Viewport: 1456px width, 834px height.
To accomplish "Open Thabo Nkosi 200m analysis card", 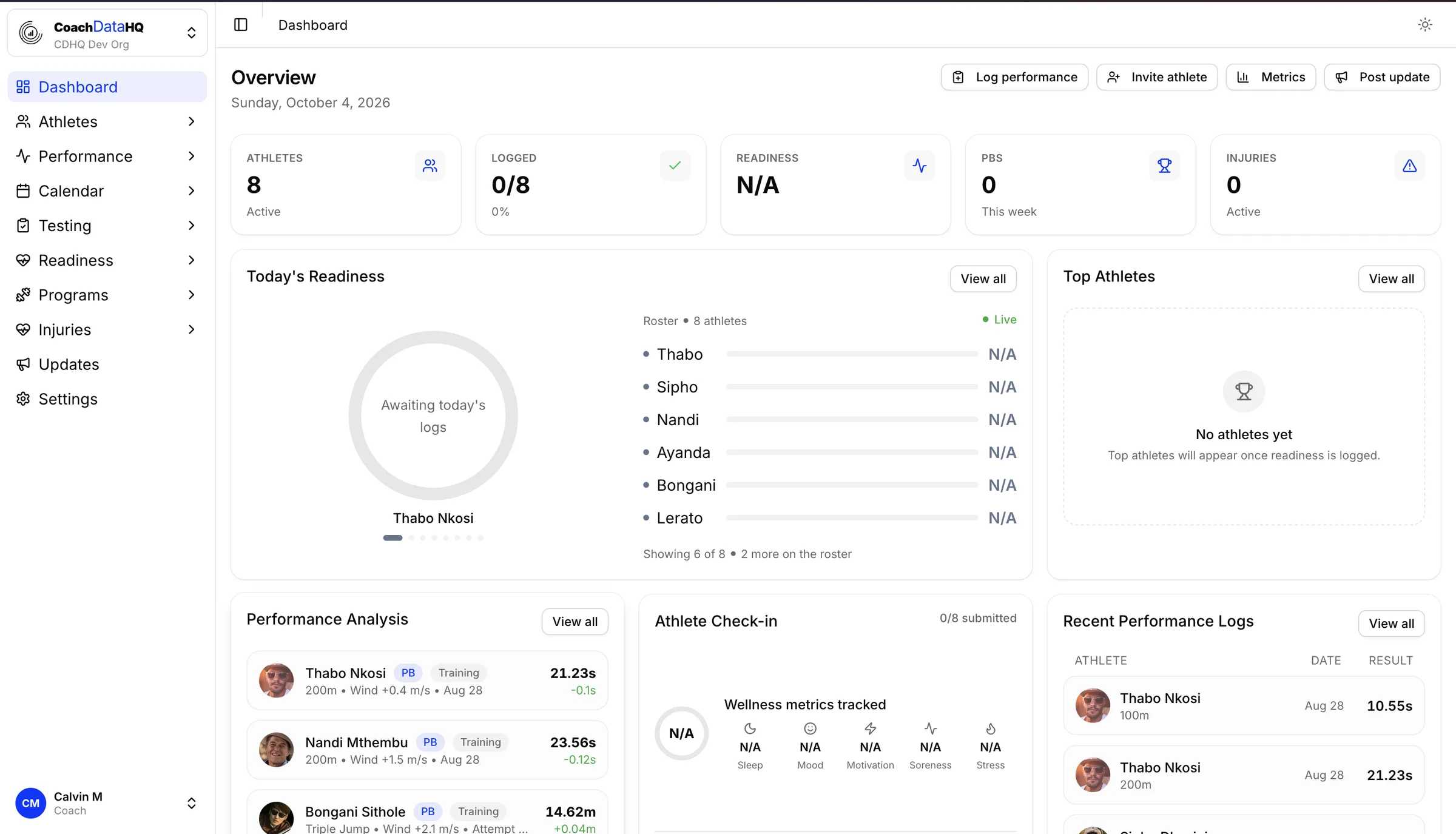I will click(427, 681).
